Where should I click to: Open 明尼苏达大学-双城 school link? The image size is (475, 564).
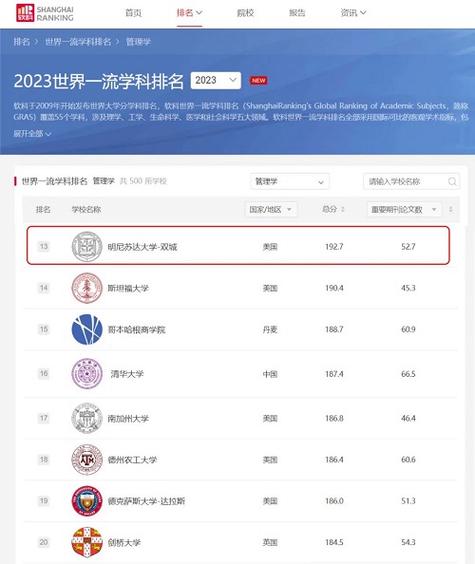pyautogui.click(x=142, y=247)
